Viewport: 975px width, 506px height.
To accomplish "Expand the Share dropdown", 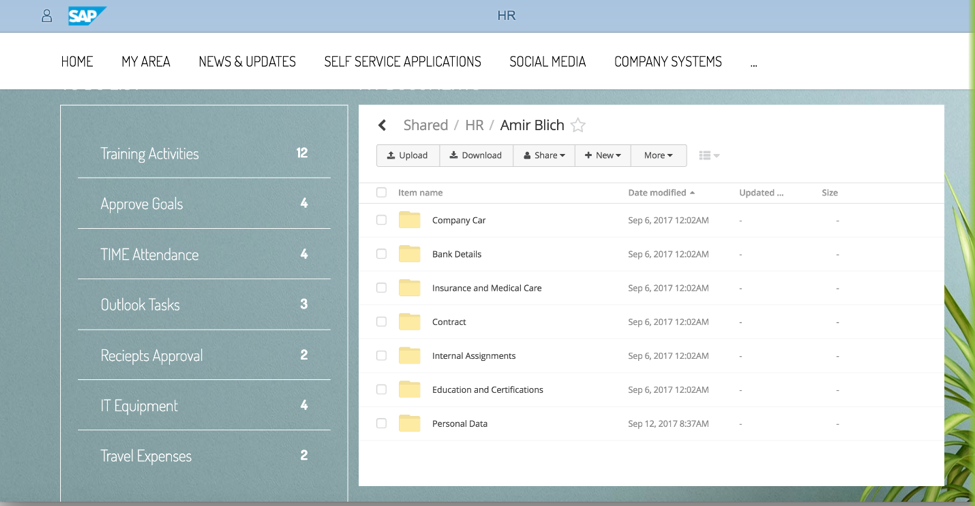I will 544,156.
